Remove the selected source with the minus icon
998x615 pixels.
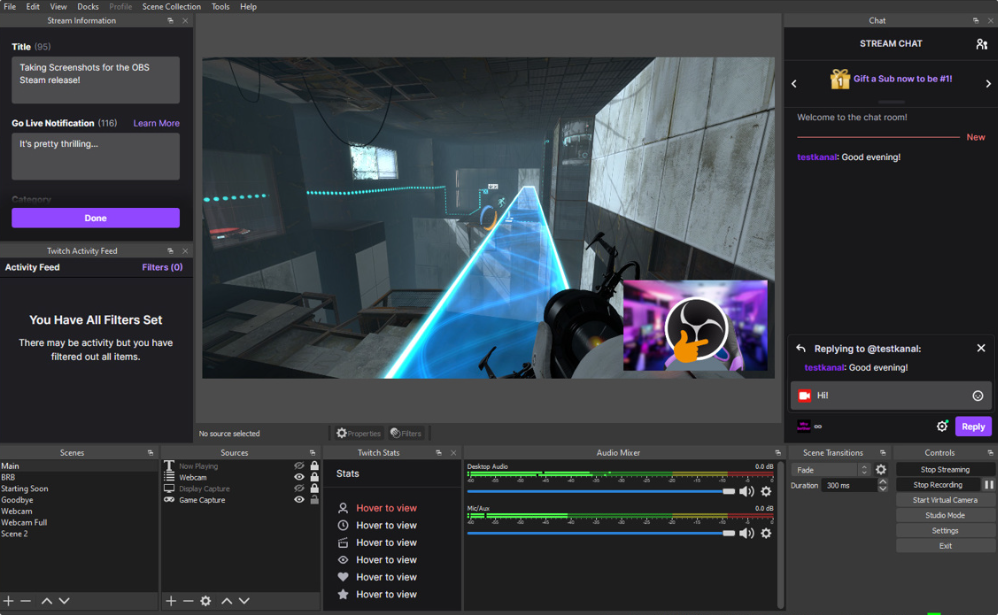[x=188, y=600]
